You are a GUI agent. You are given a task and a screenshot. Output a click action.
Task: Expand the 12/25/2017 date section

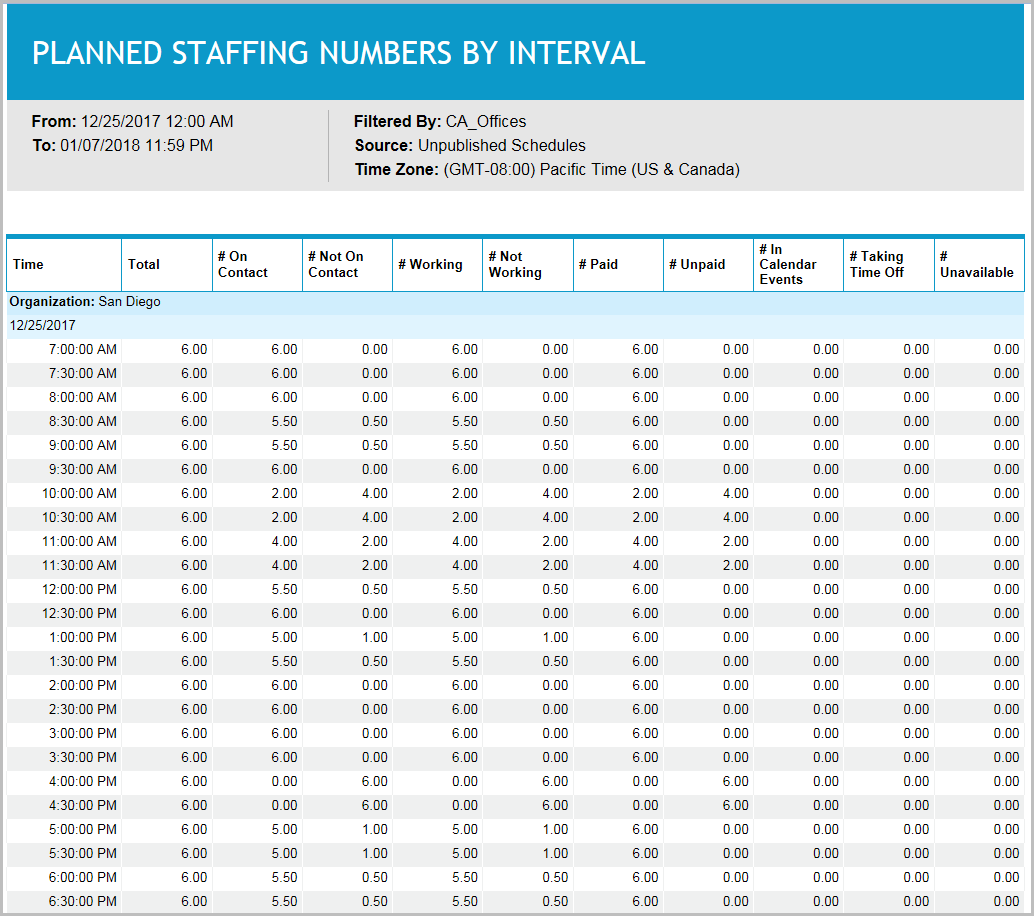(x=40, y=325)
